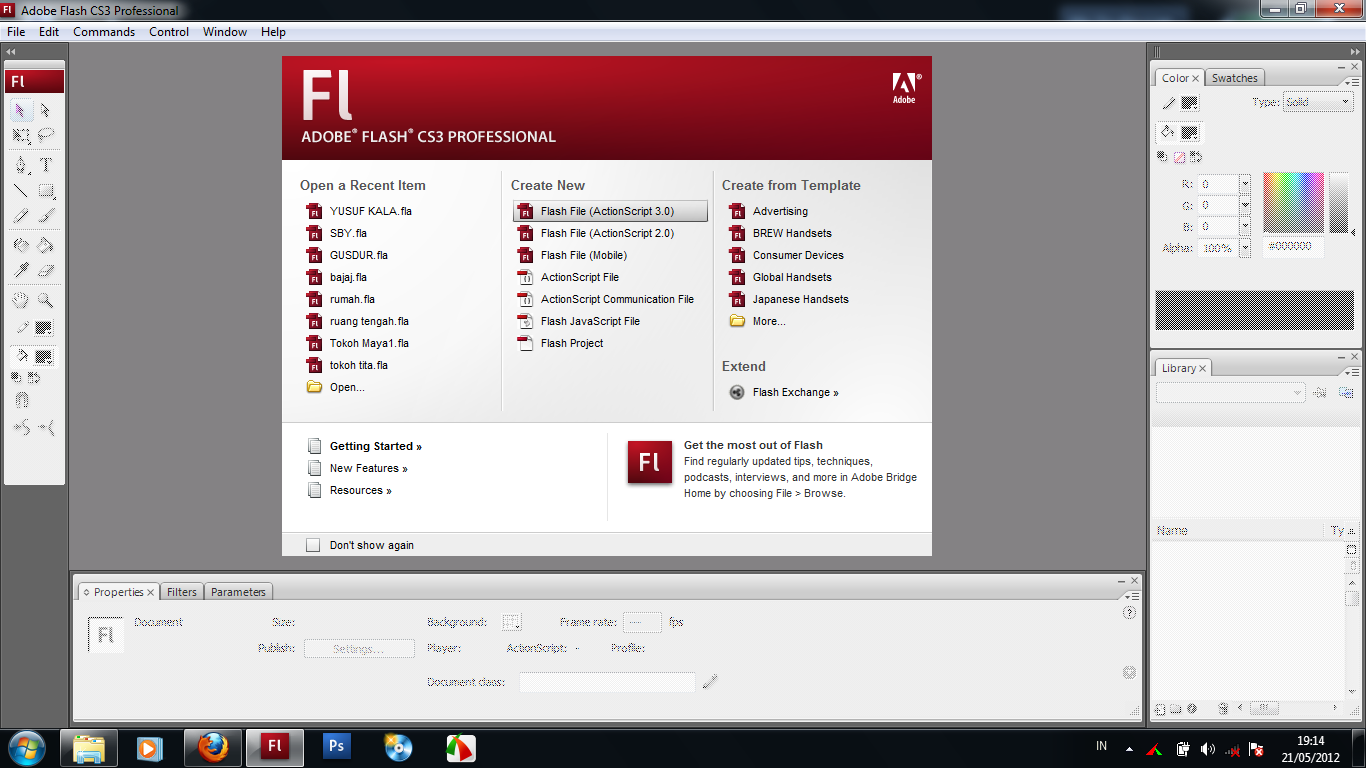Open the File menu
This screenshot has height=768, width=1366.
[16, 32]
